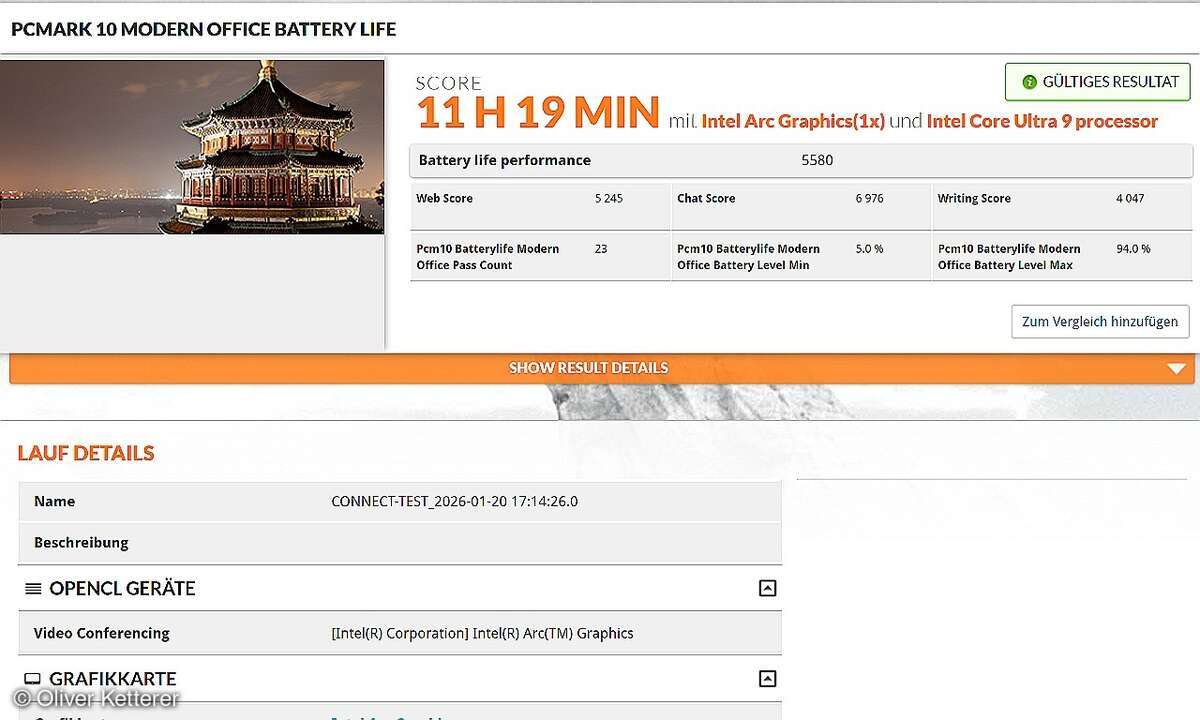Image resolution: width=1200 pixels, height=720 pixels.
Task: Click the Beschreibung row
Action: (400, 543)
